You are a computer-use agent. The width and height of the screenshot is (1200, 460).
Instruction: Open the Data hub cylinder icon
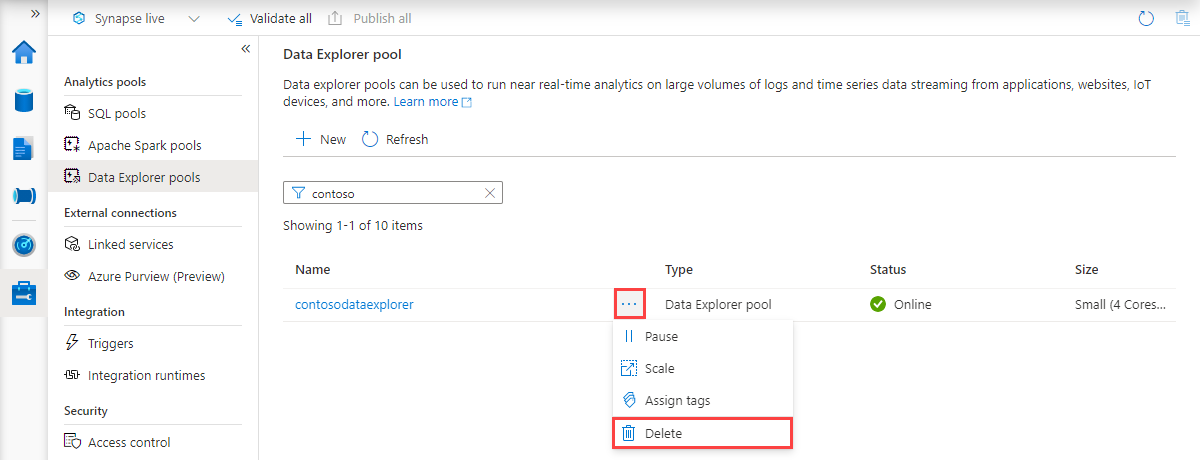(23, 101)
